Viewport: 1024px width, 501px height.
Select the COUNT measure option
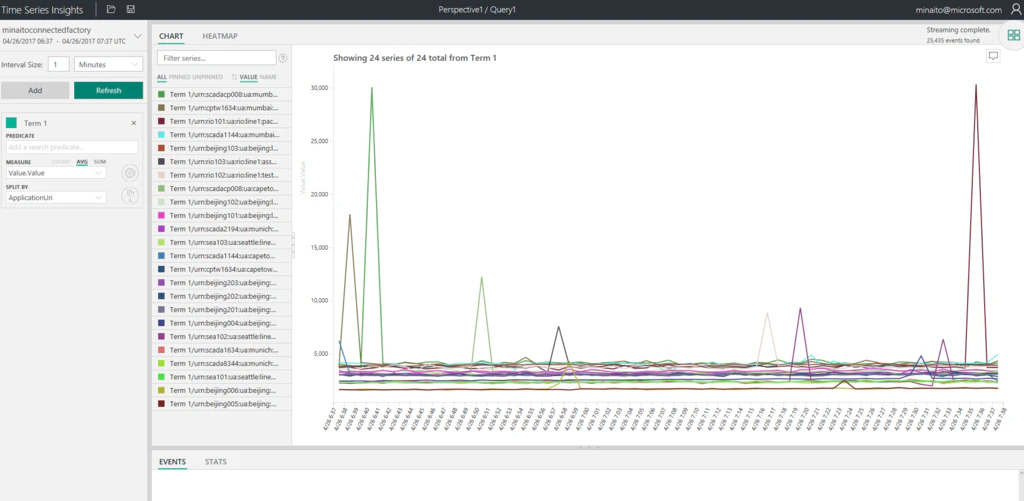tap(61, 161)
